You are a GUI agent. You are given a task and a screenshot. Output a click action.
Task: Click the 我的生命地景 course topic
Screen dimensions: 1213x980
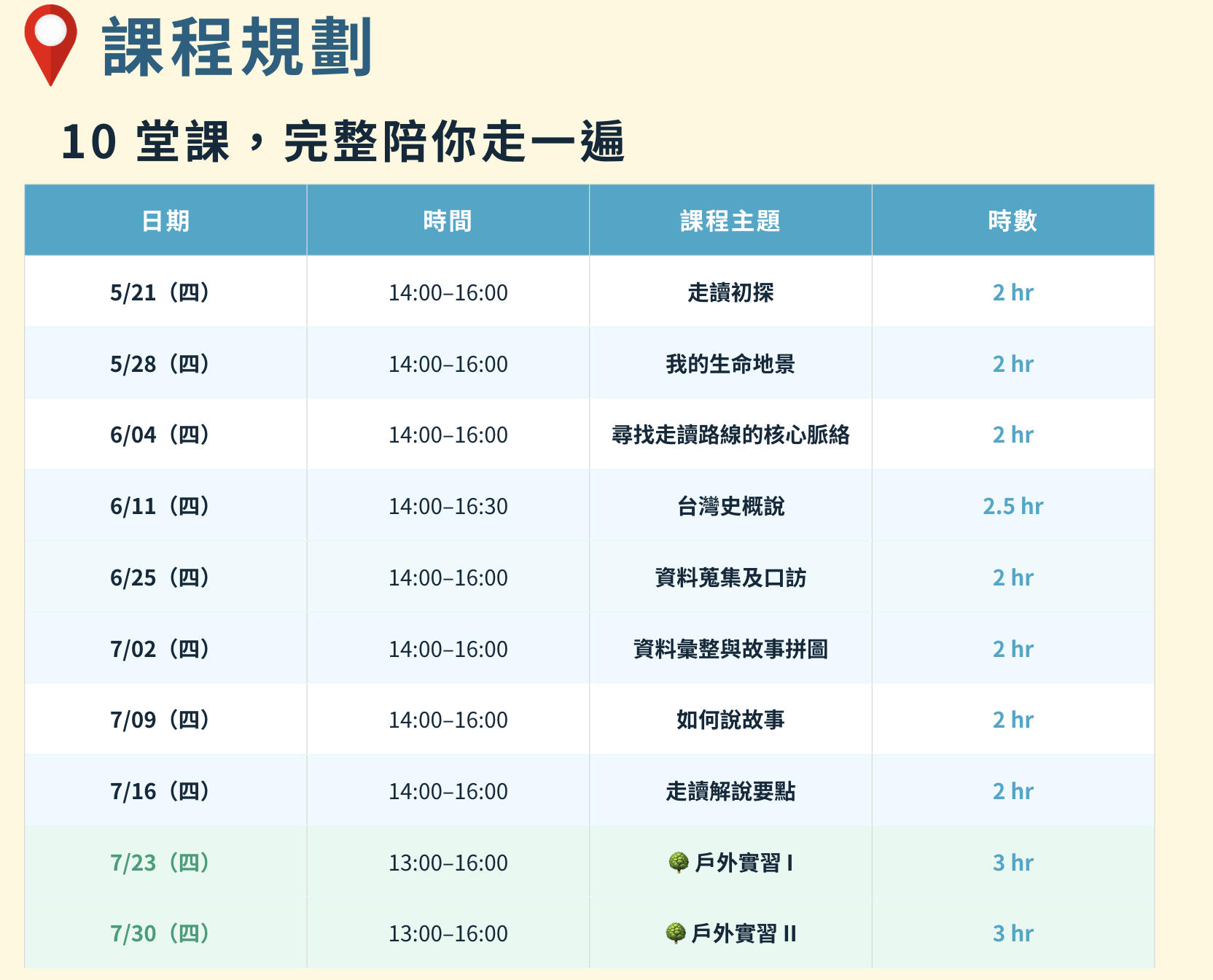[x=730, y=364]
